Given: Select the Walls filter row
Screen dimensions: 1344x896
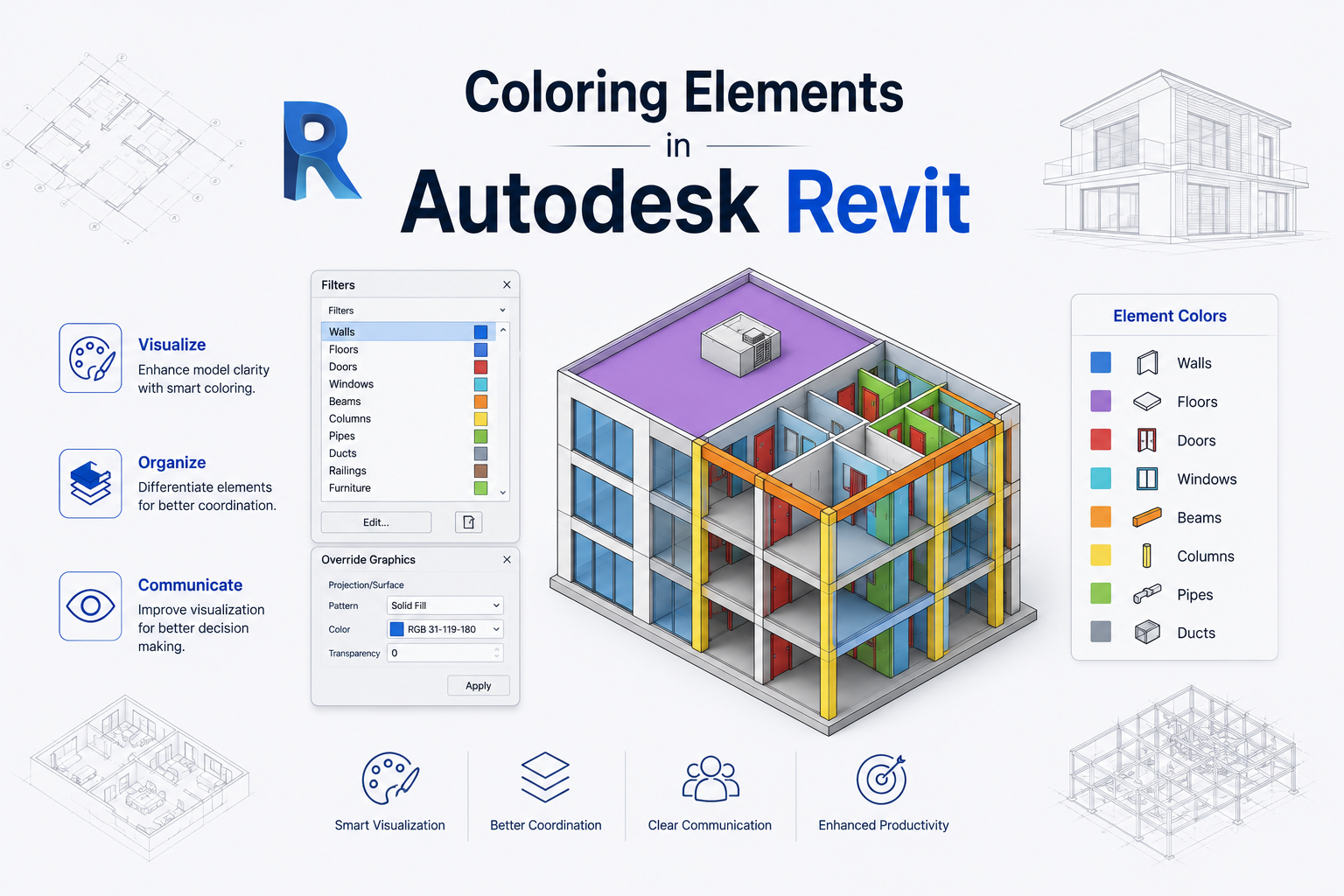Looking at the screenshot, I should pos(409,332).
